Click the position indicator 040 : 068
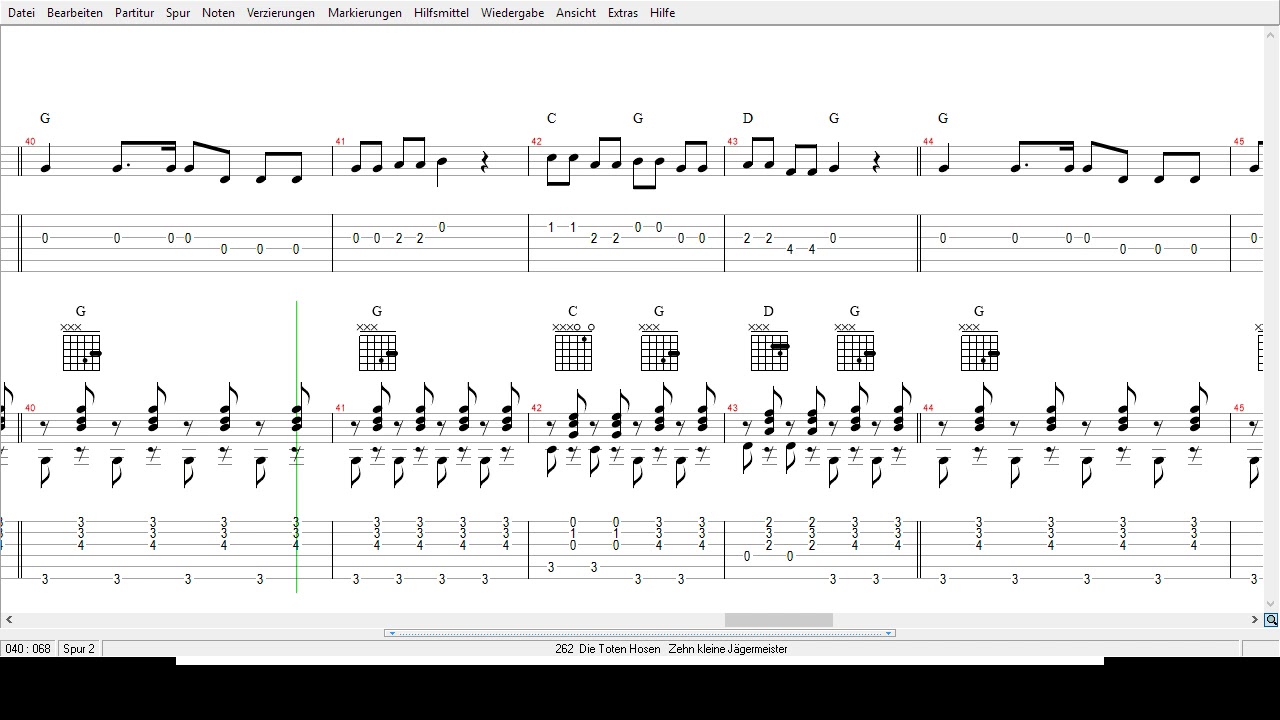1280x720 pixels. (28, 649)
